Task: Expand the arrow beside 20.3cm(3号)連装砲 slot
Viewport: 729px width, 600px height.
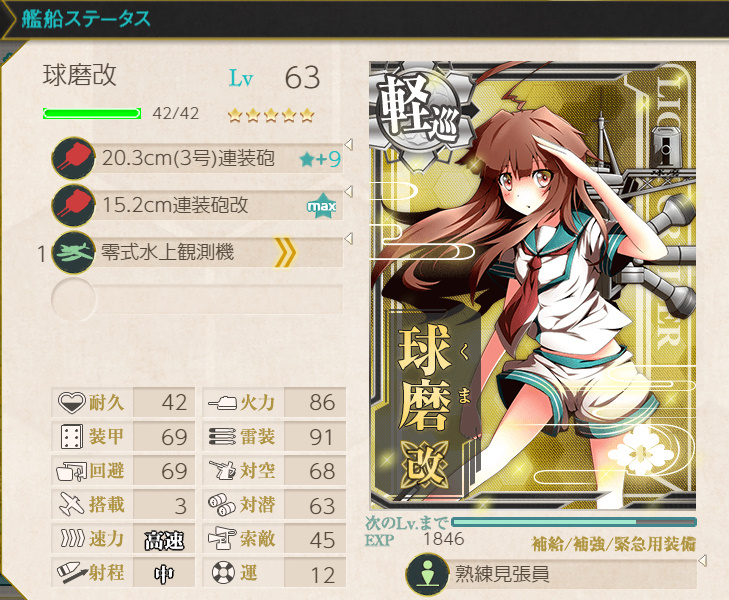Action: (x=348, y=144)
